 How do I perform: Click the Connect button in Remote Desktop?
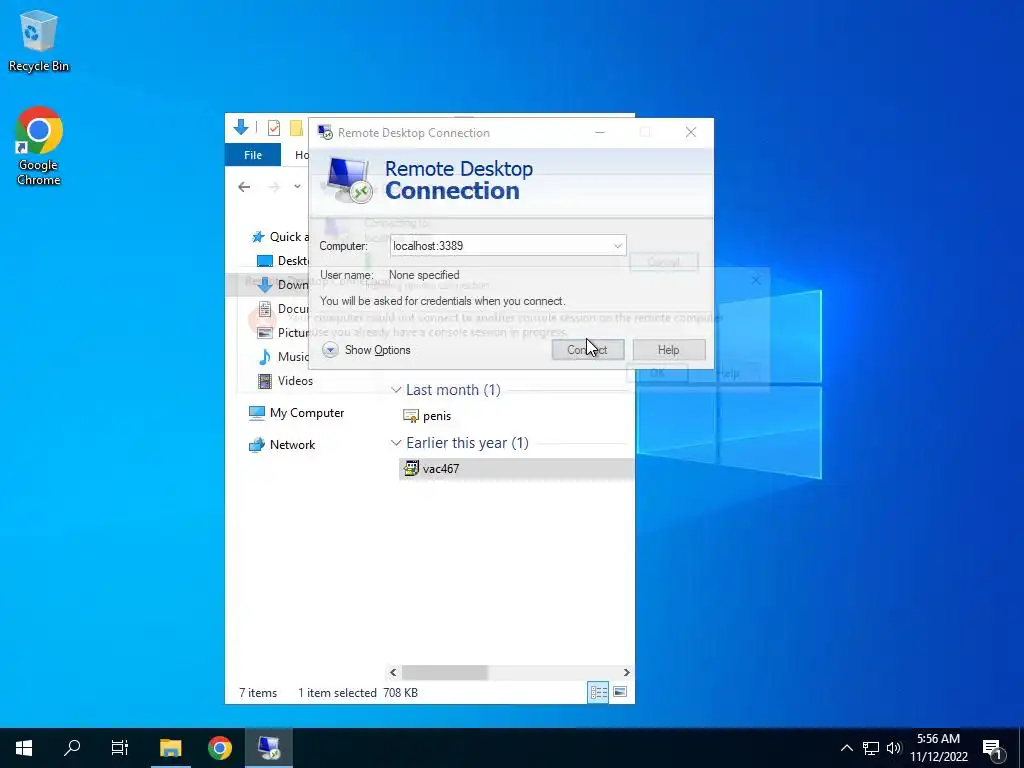pos(588,350)
